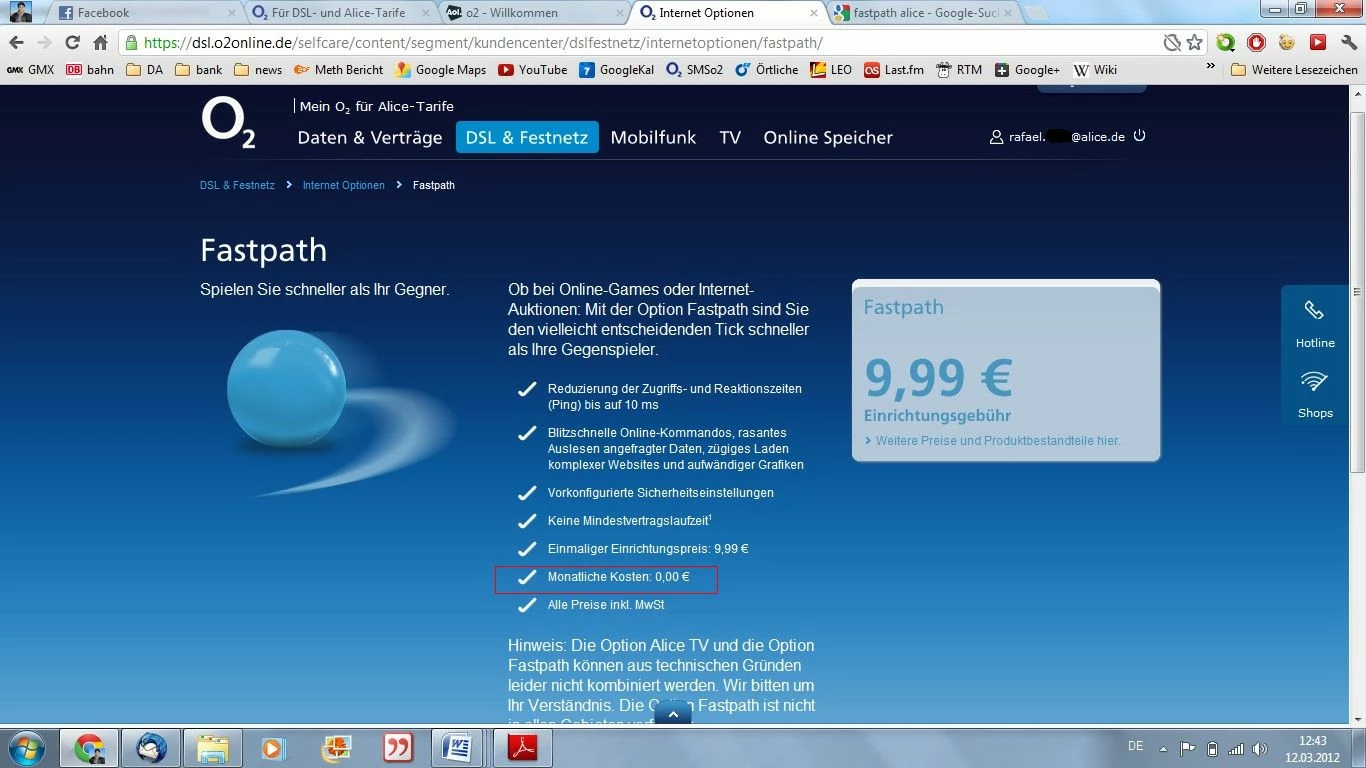The image size is (1366, 768).
Task: Log out with the power icon
Action: click(x=1139, y=136)
